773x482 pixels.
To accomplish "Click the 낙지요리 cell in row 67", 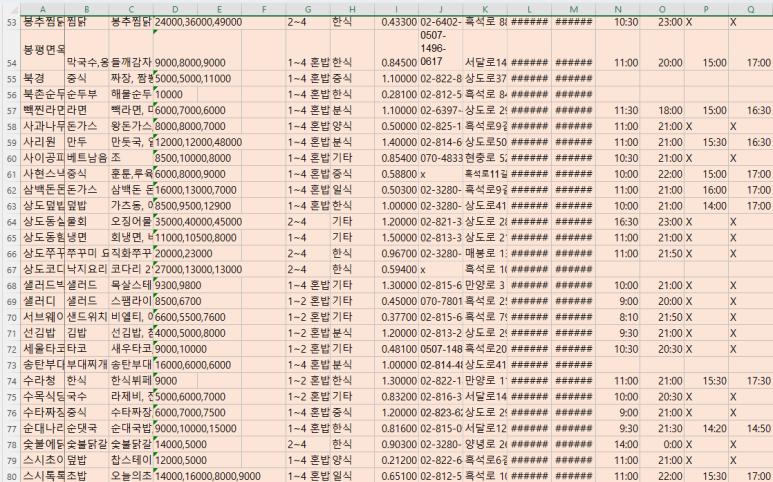I will pos(87,270).
